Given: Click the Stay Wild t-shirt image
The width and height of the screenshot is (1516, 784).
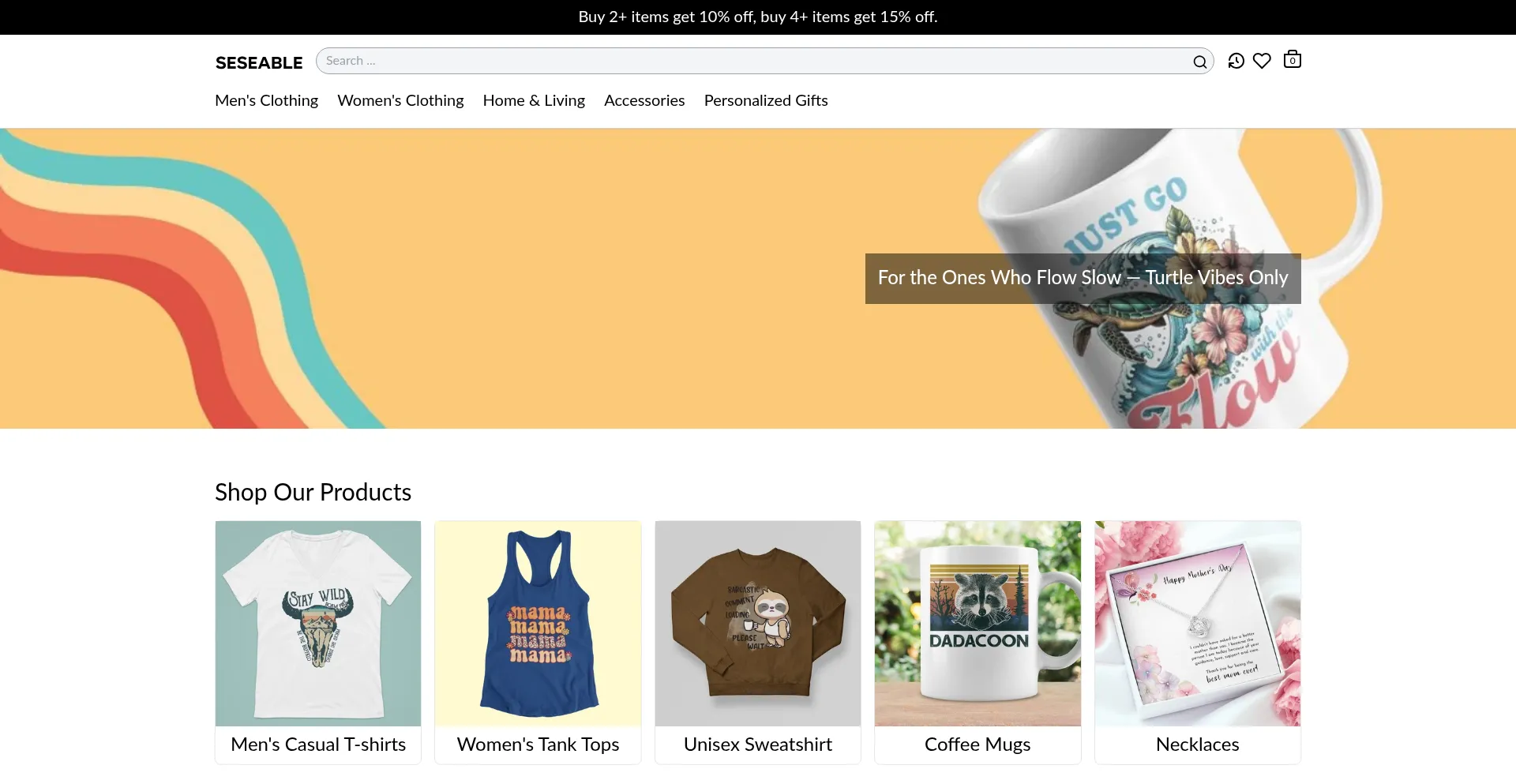Looking at the screenshot, I should 318,623.
